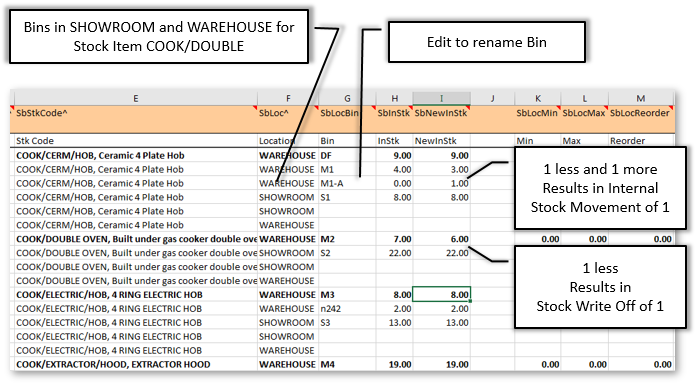Click InStk value 4.00 in M1 row
Image resolution: width=695 pixels, height=383 pixels.
394,169
